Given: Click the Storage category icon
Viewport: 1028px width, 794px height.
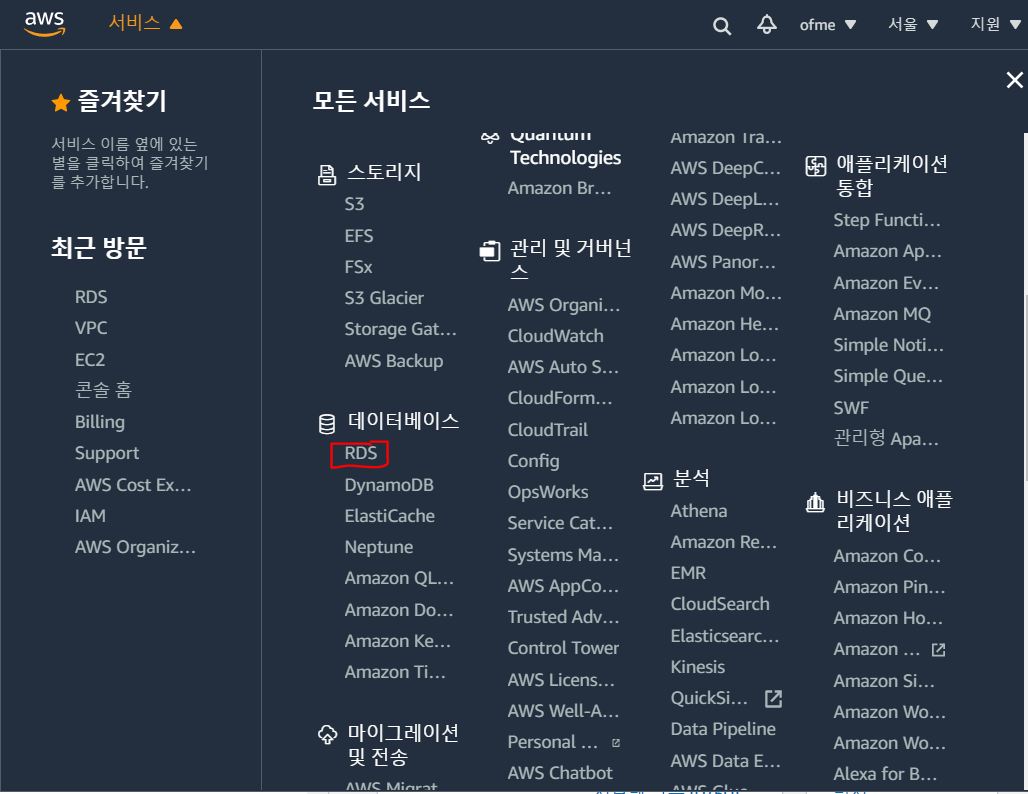Looking at the screenshot, I should [326, 174].
